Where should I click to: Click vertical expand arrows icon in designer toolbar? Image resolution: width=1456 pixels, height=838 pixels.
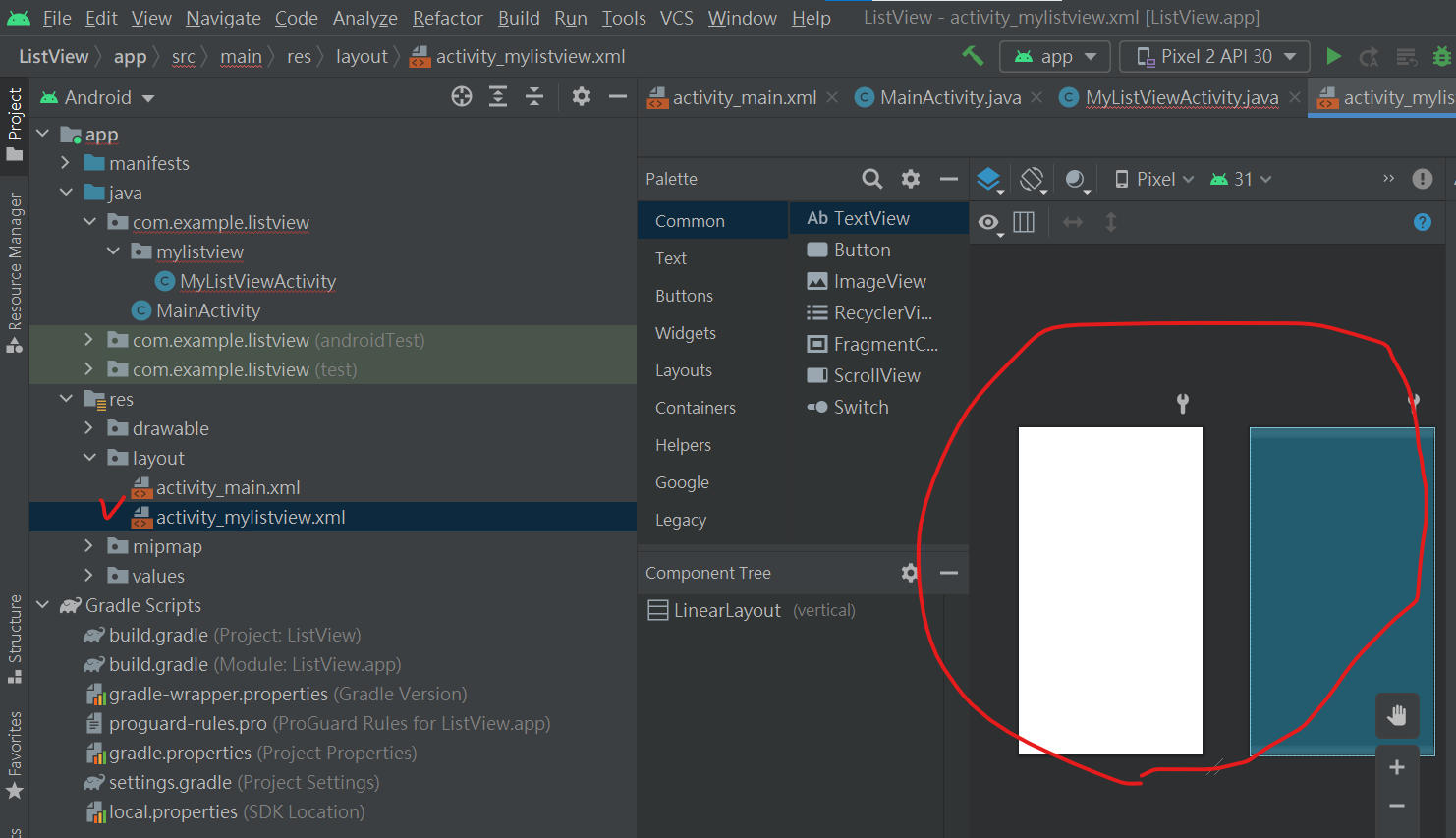pyautogui.click(x=1111, y=222)
